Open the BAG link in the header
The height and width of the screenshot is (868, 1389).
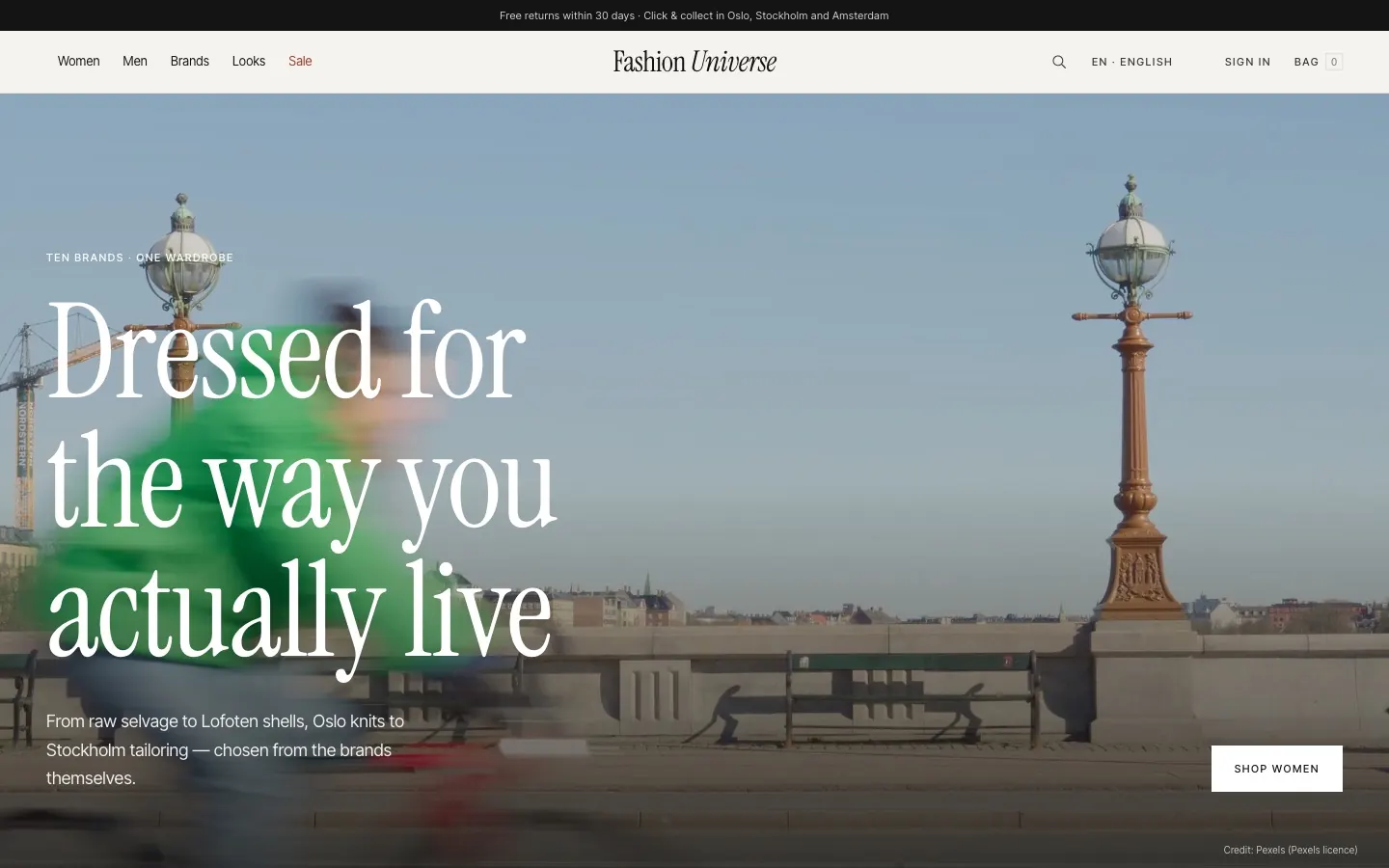[x=1306, y=62]
